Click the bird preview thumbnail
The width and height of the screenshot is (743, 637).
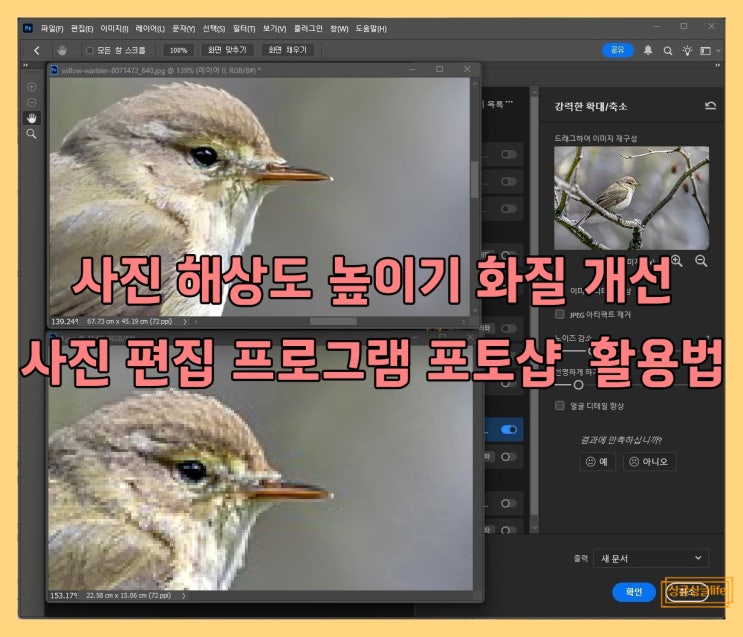pyautogui.click(x=632, y=198)
